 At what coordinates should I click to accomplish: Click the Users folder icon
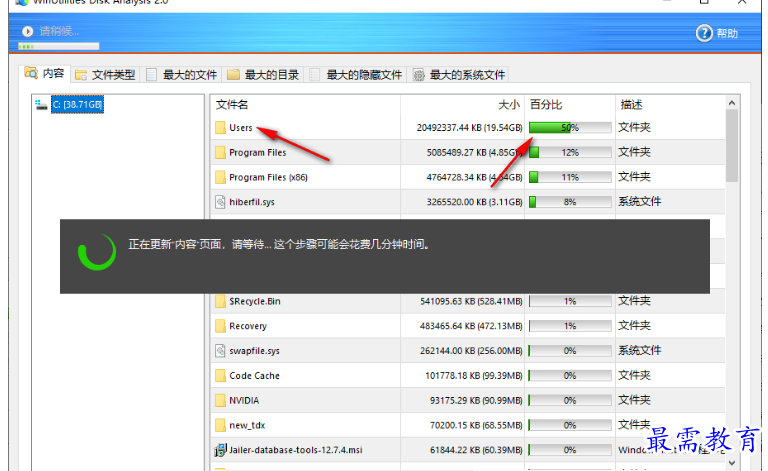[220, 128]
